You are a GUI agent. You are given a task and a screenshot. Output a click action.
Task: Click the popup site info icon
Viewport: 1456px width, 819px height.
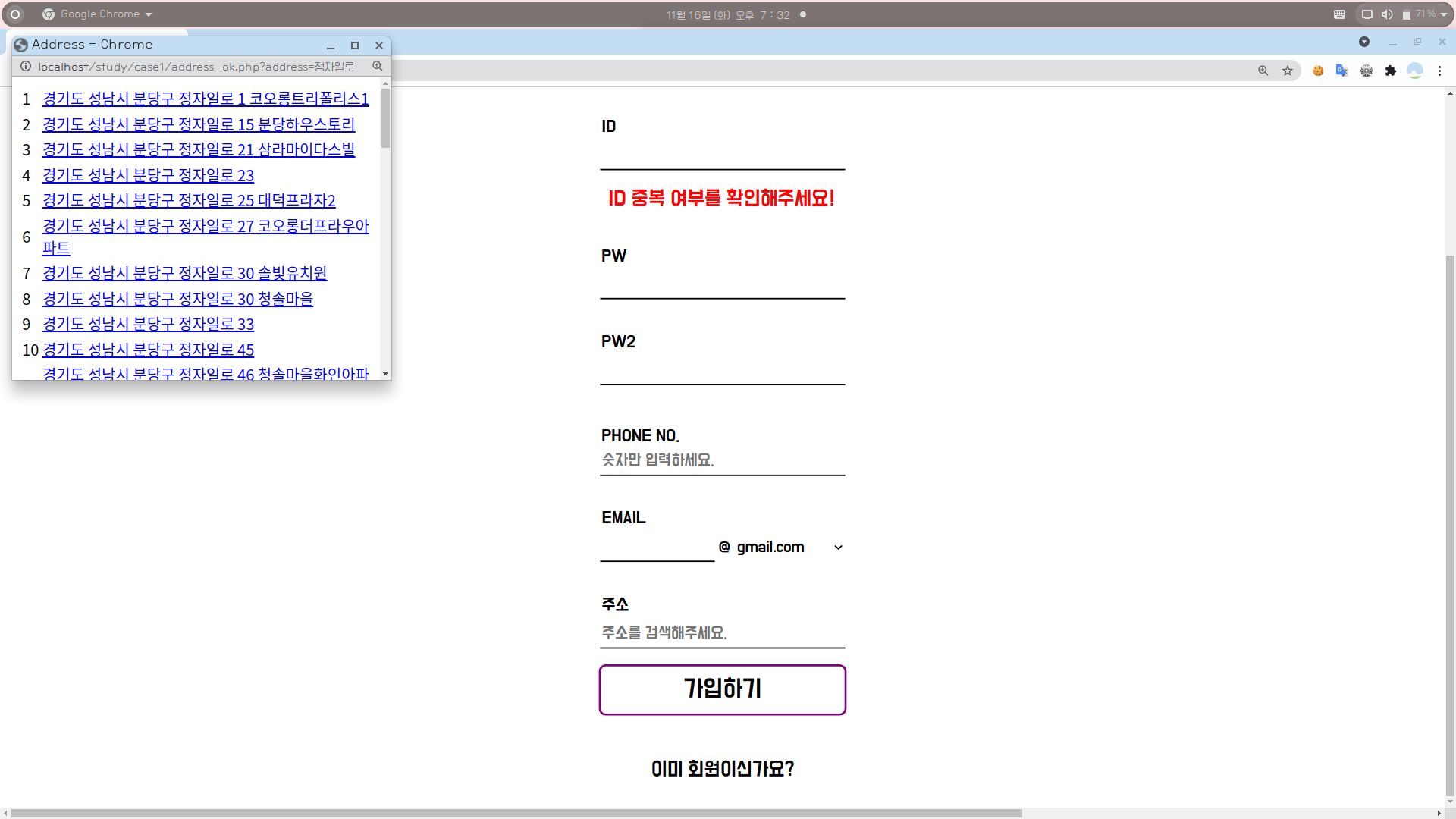tap(26, 67)
